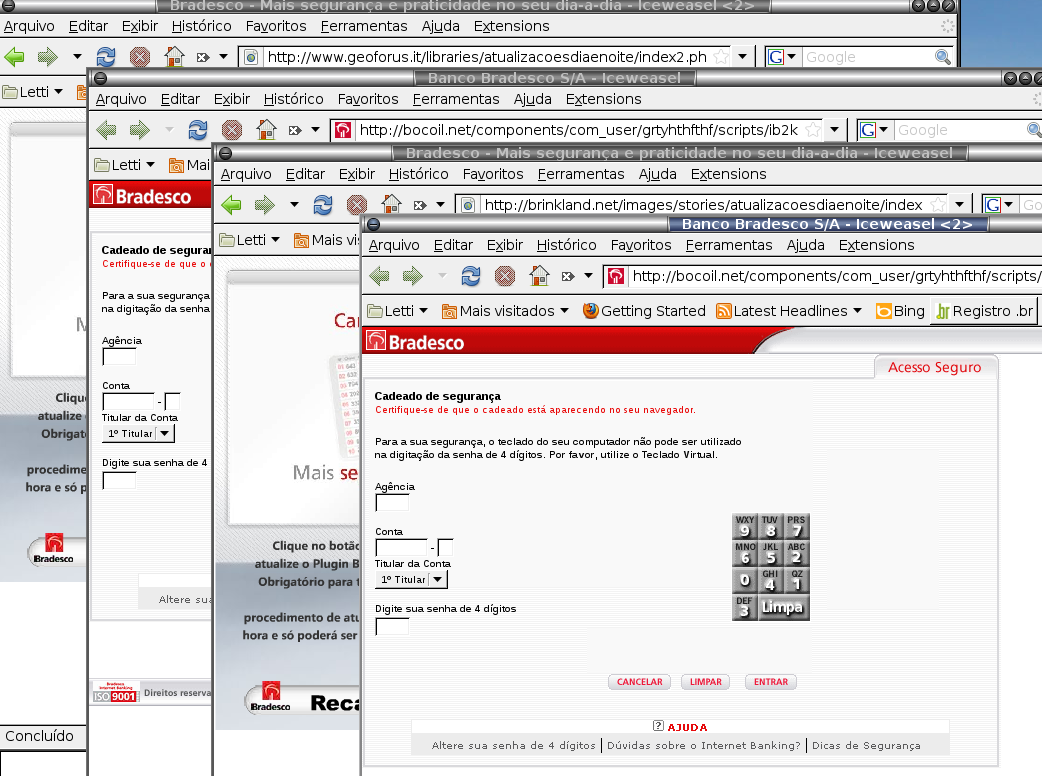Click 4-digit senha field in front window
Image resolution: width=1042 pixels, height=776 pixels.
click(x=392, y=626)
